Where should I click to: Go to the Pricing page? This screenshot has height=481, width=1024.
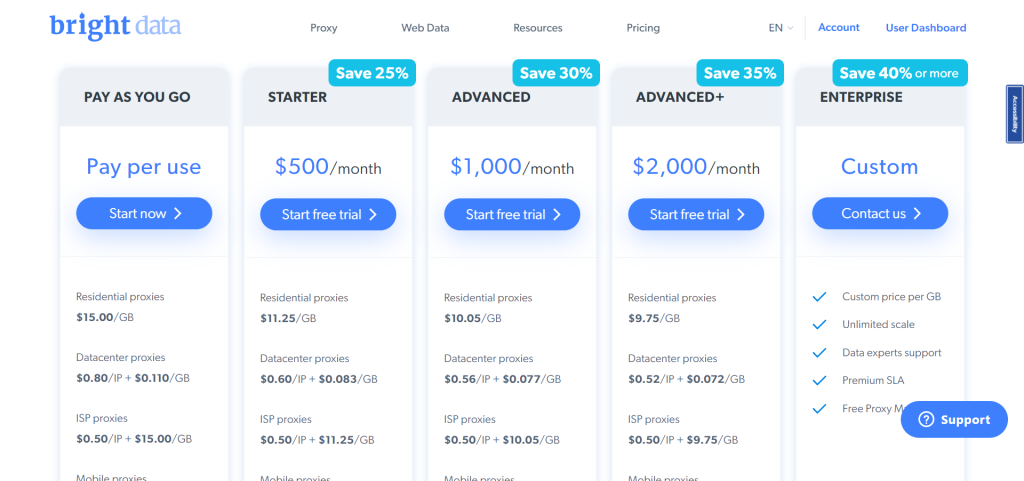[x=643, y=28]
